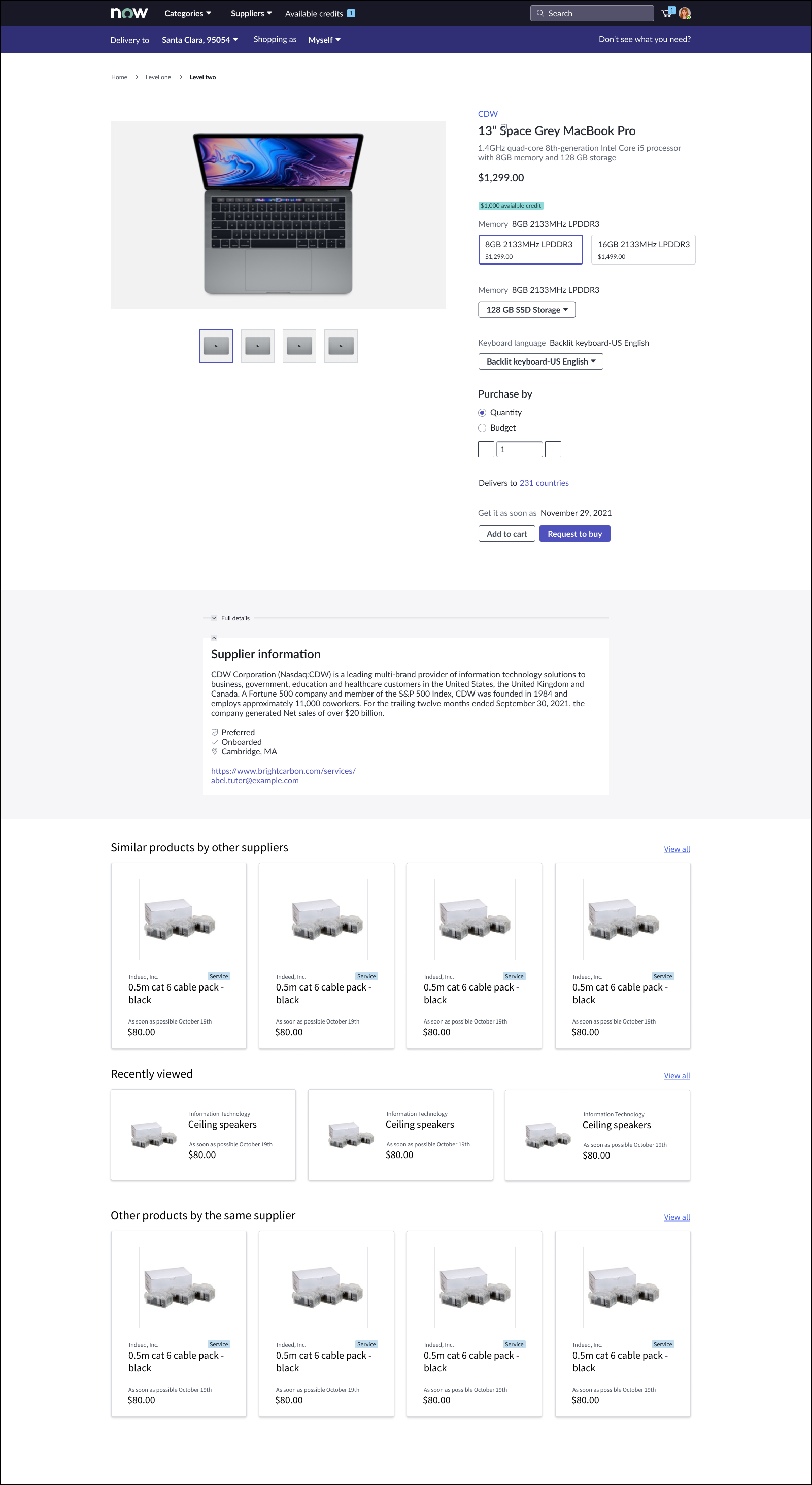
Task: Click the 231 countries link
Action: 544,483
